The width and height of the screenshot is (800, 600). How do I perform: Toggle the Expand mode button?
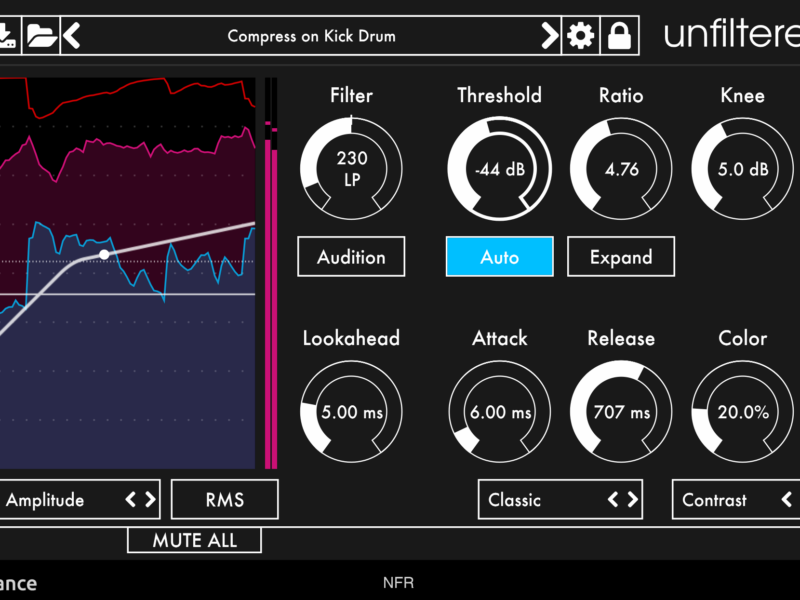[x=621, y=257]
